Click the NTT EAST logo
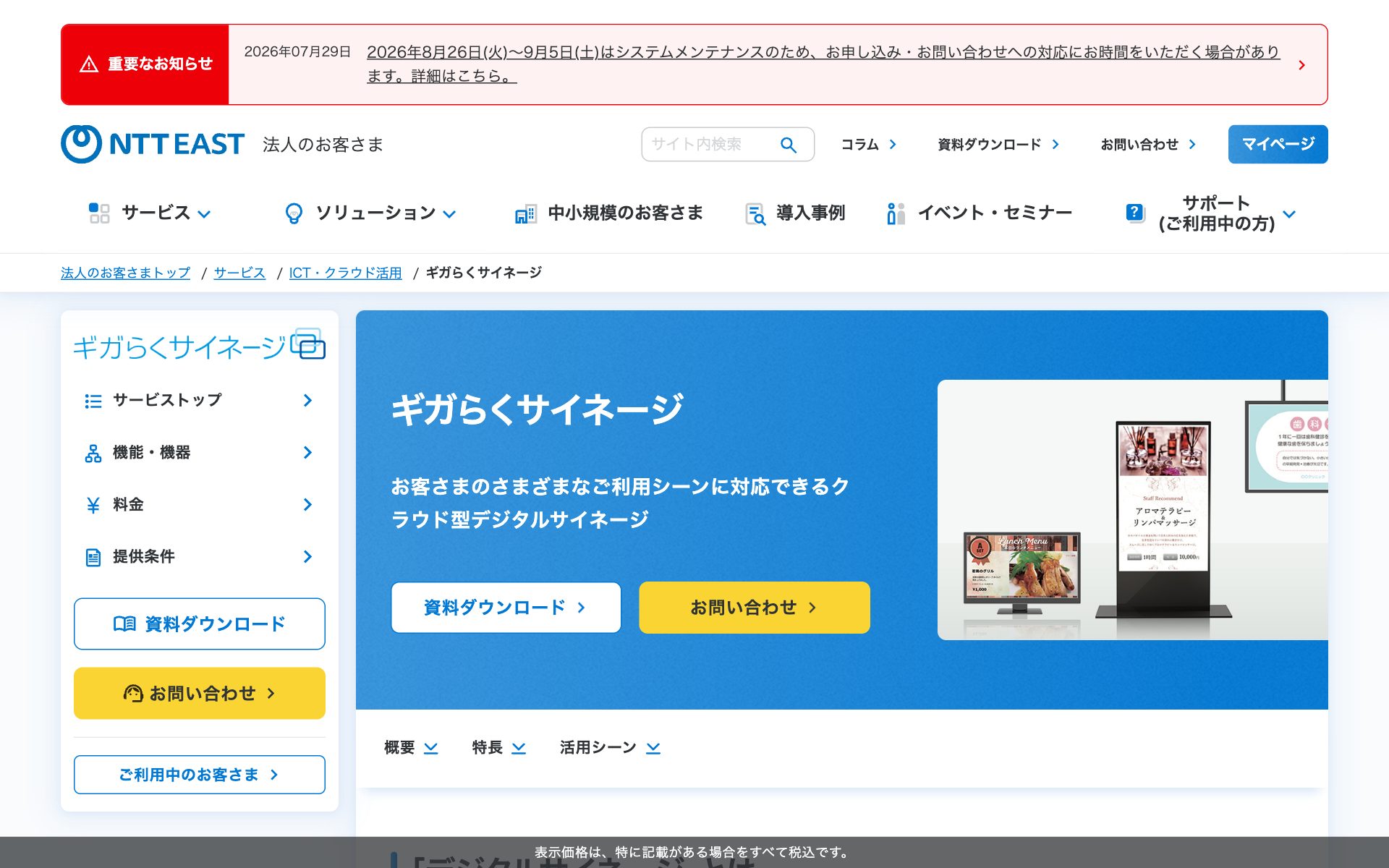 [153, 144]
